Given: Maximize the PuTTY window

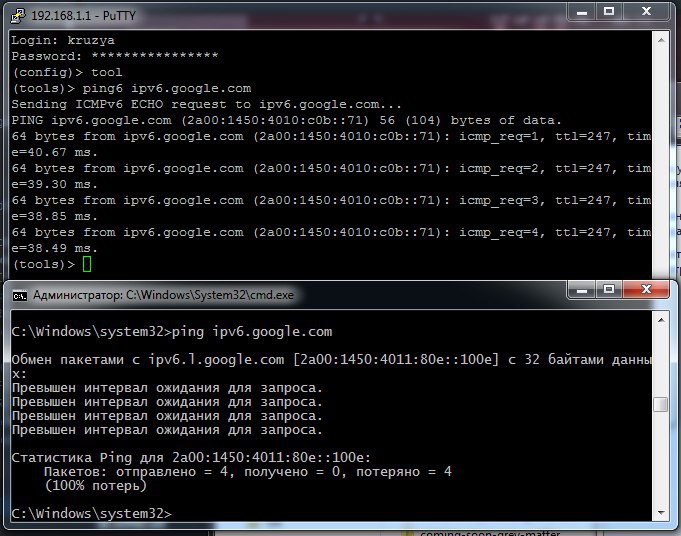Looking at the screenshot, I should [609, 11].
